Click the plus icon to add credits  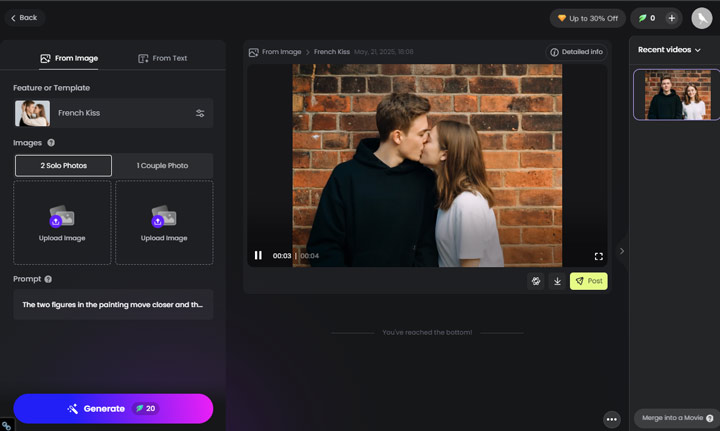[x=671, y=18]
